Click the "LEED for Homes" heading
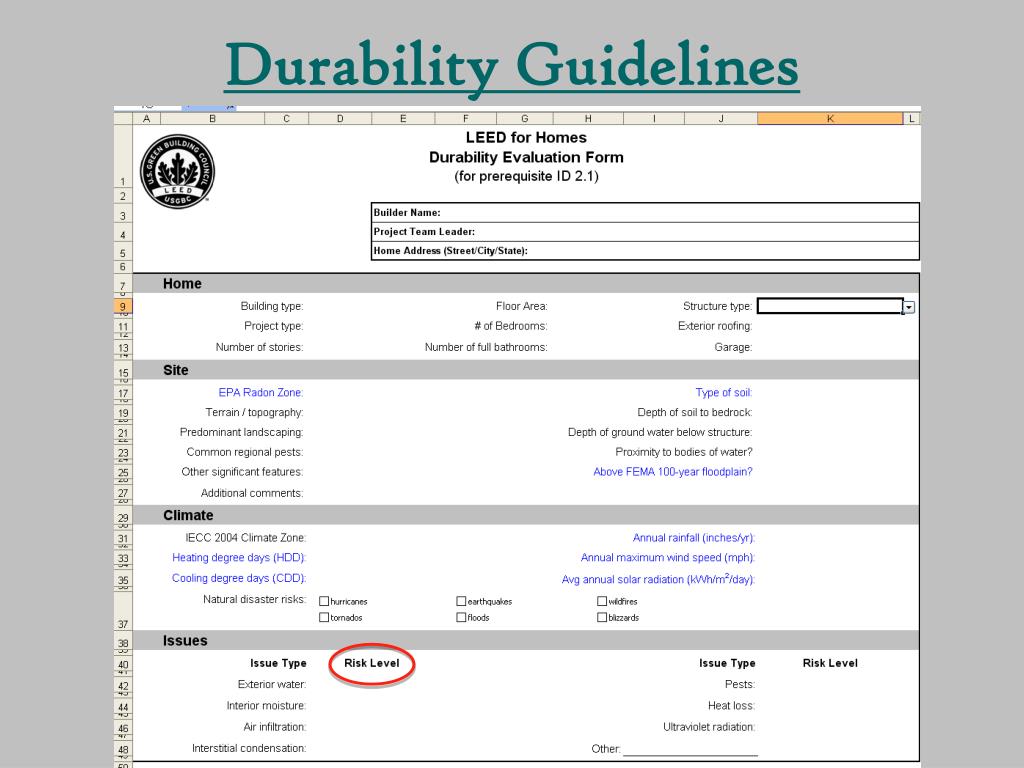This screenshot has width=1024, height=768. coord(526,138)
